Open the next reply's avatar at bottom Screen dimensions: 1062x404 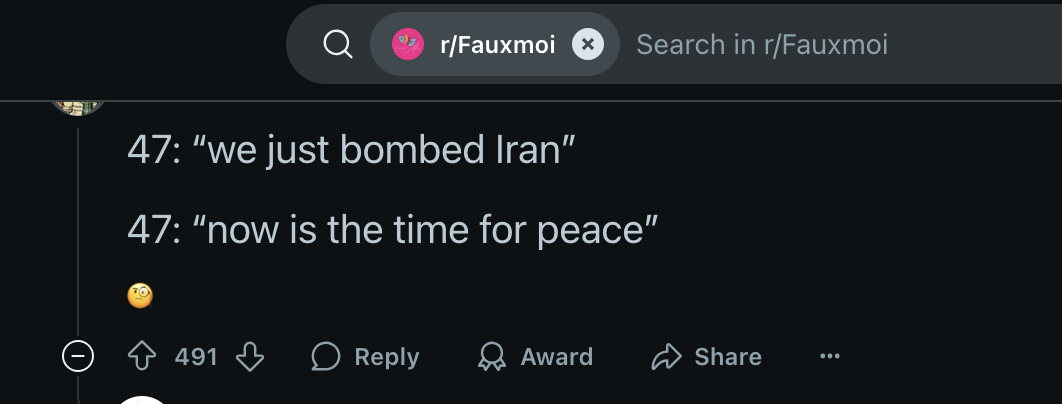click(143, 399)
